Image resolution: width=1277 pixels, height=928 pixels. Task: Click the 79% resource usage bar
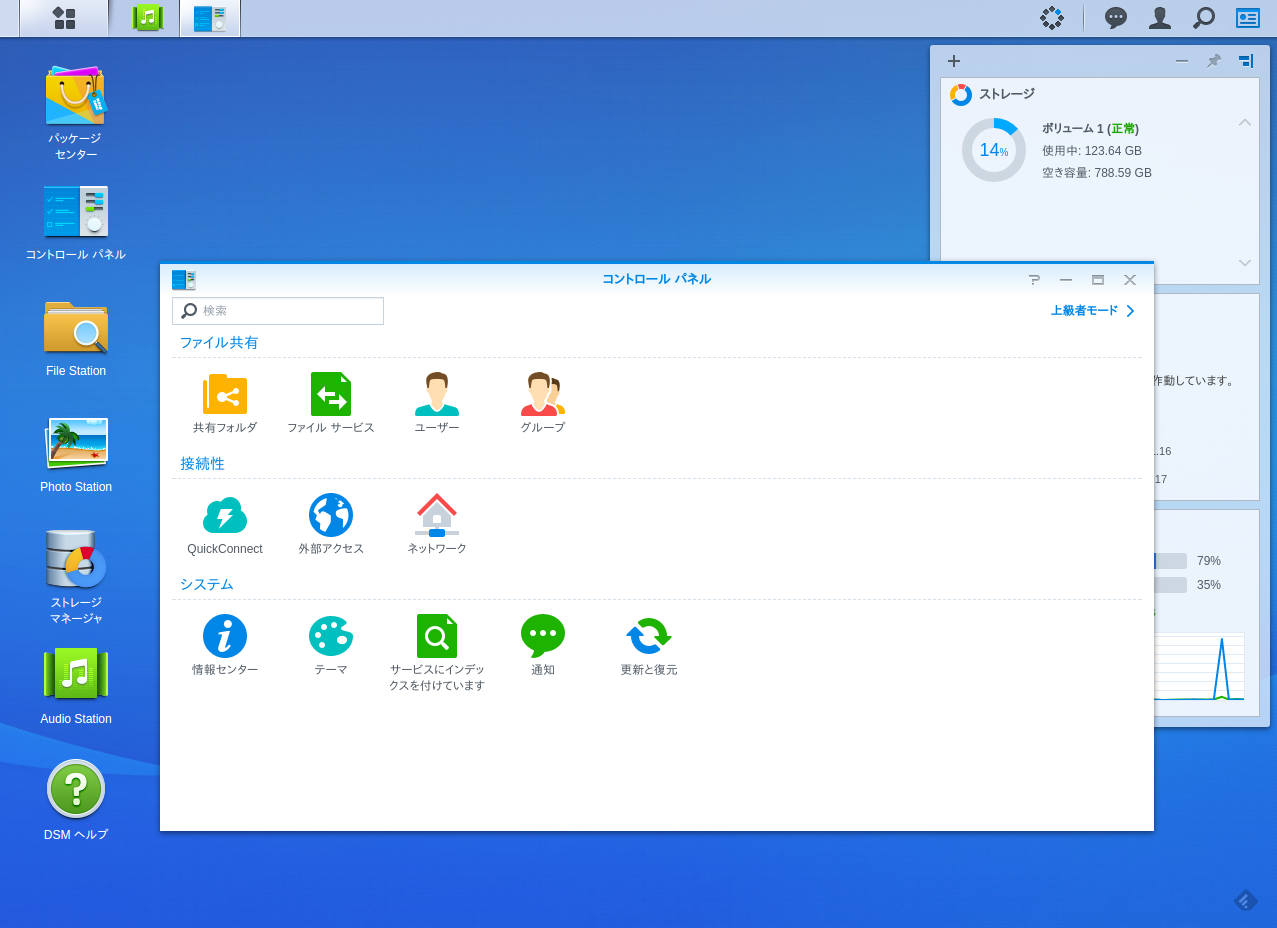coord(1170,561)
